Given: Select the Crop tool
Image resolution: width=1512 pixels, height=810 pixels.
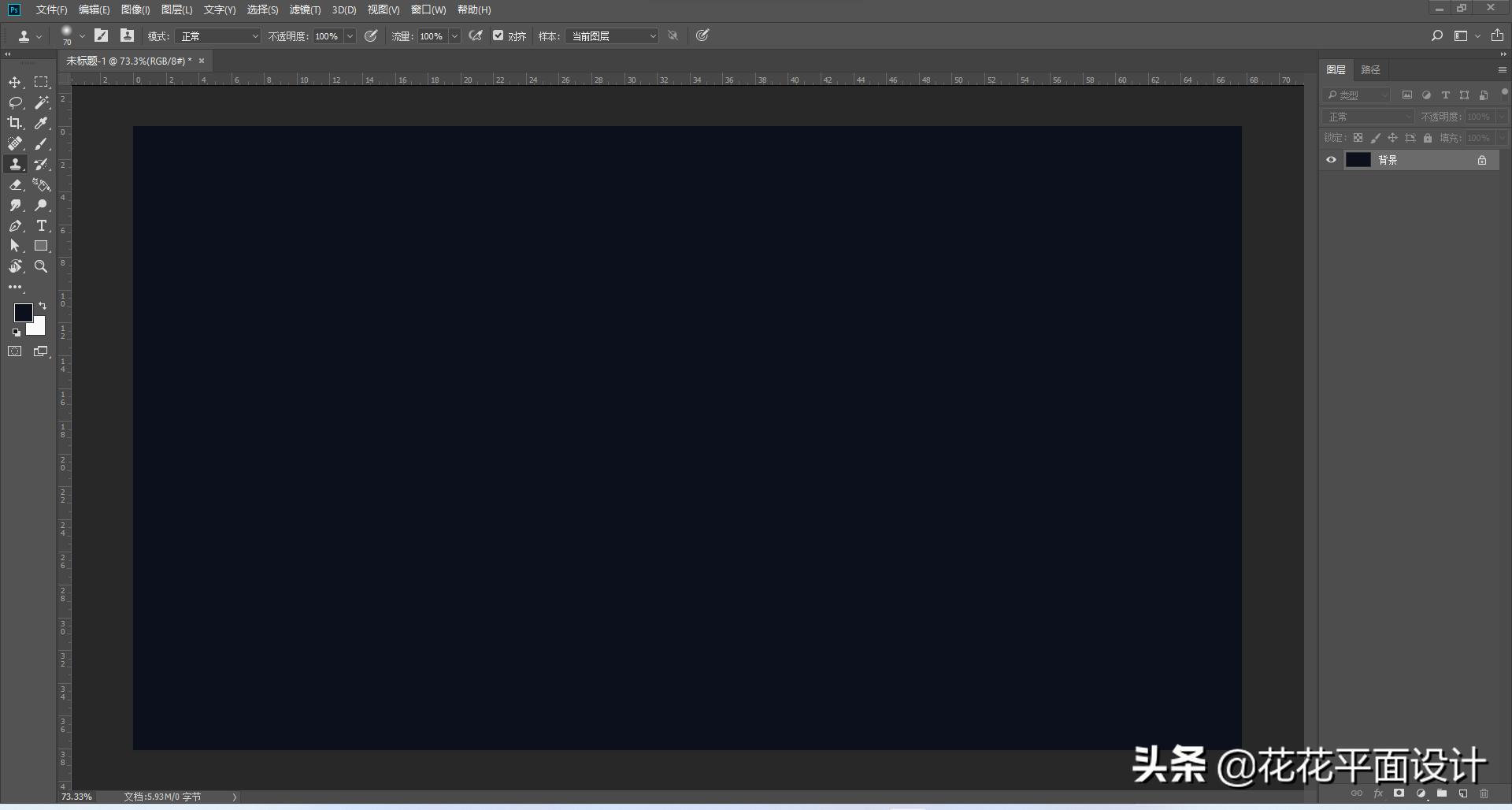Looking at the screenshot, I should (x=16, y=122).
